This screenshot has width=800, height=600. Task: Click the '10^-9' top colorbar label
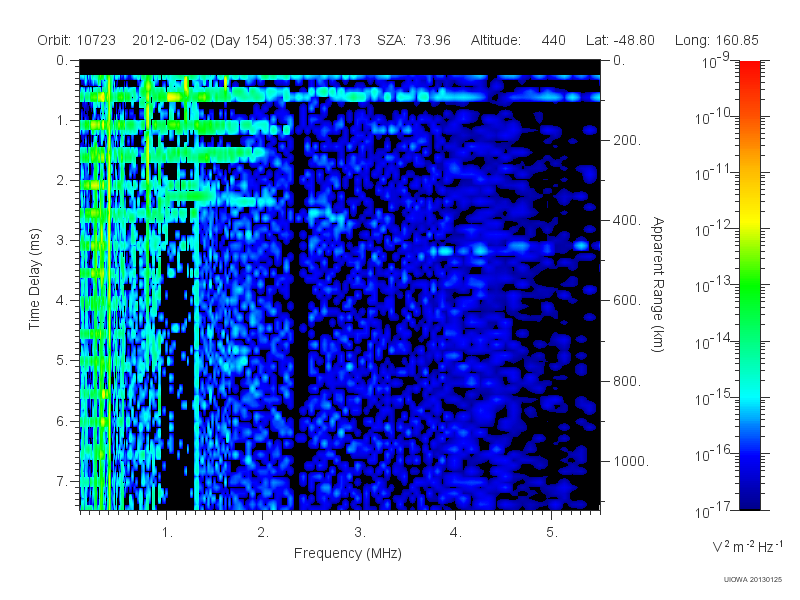click(x=716, y=61)
